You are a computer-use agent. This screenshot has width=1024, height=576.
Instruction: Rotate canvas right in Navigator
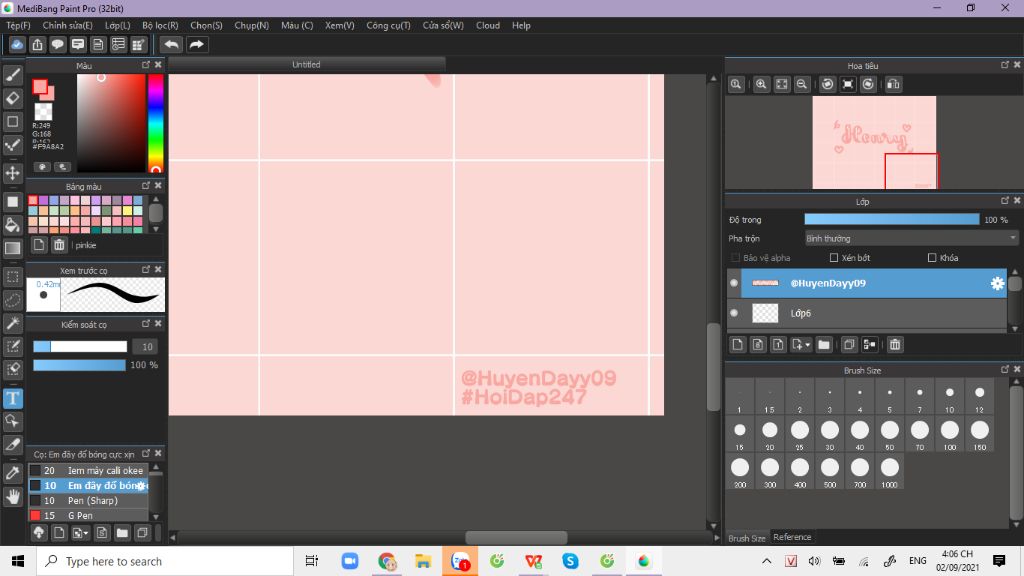pos(868,84)
